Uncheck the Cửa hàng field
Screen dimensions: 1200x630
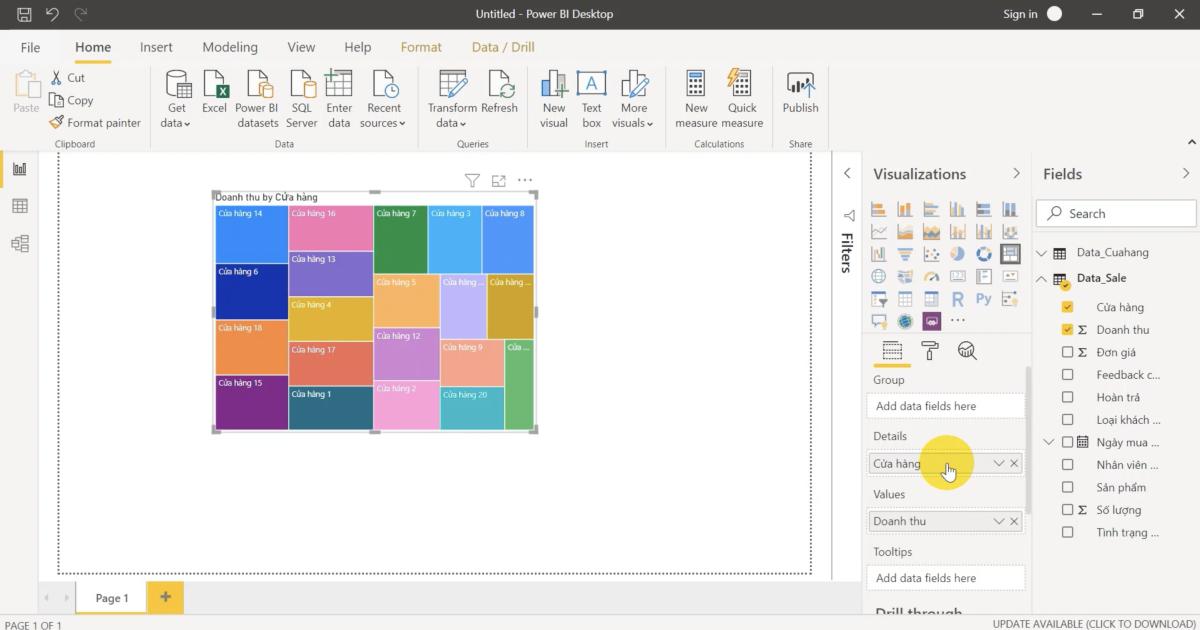point(1067,306)
